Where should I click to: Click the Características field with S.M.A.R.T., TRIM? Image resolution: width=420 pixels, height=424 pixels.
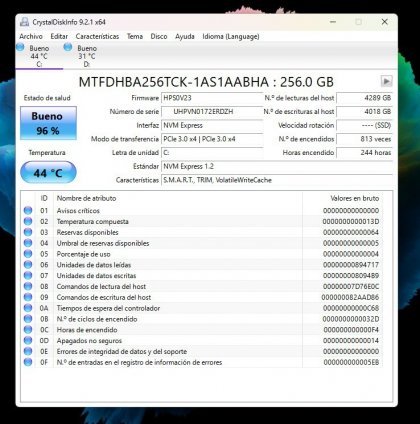277,180
